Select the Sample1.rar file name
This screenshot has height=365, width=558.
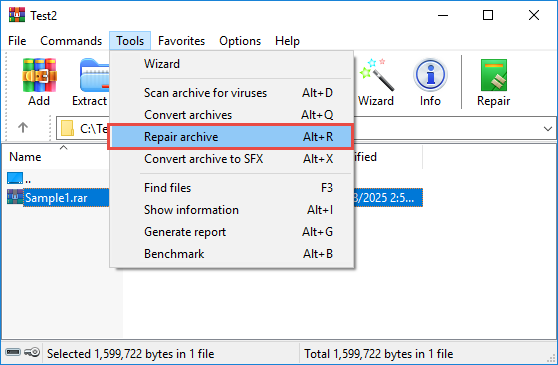[56, 198]
